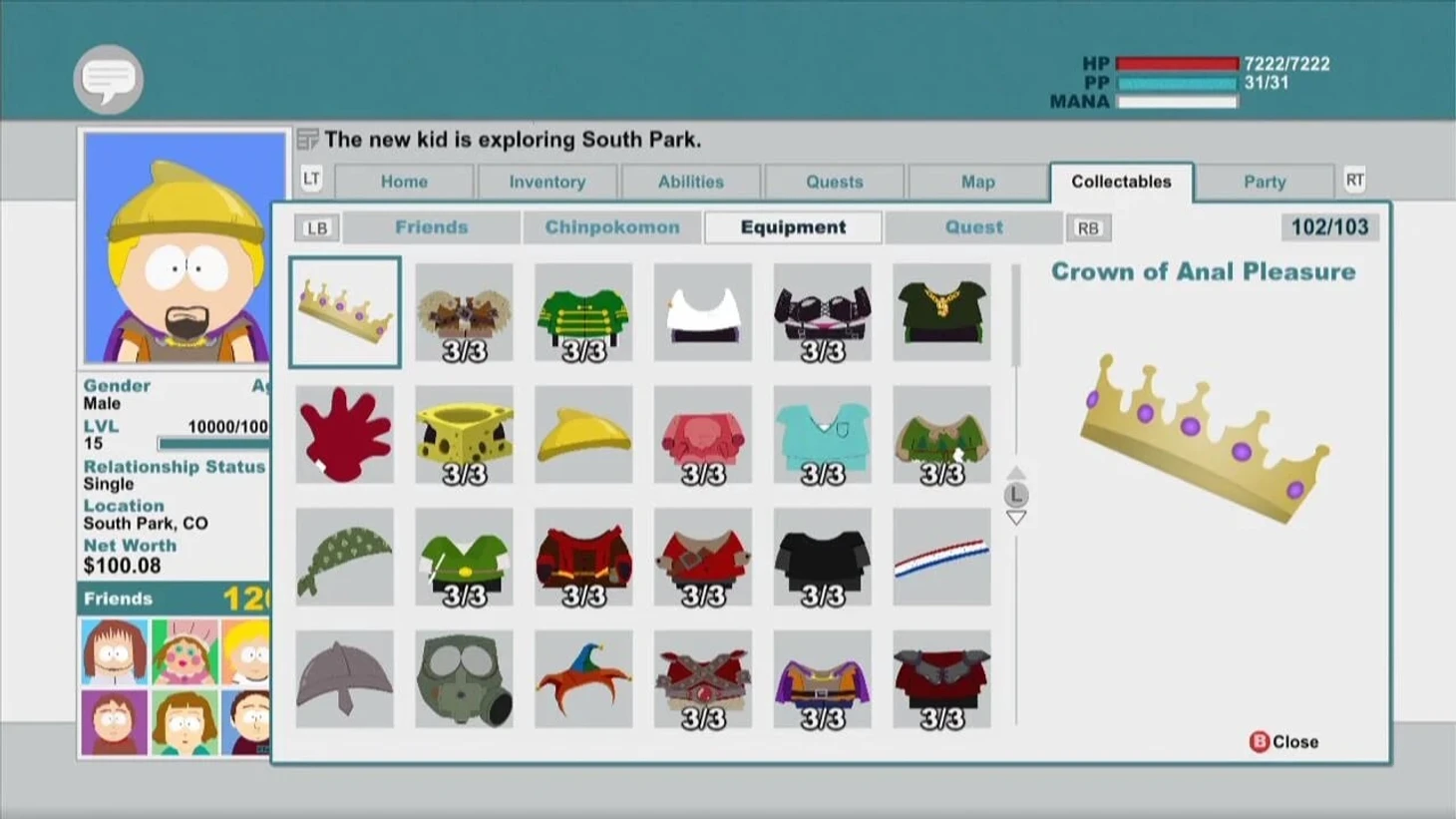1456x819 pixels.
Task: Pick the red glove equipment item
Action: click(345, 435)
